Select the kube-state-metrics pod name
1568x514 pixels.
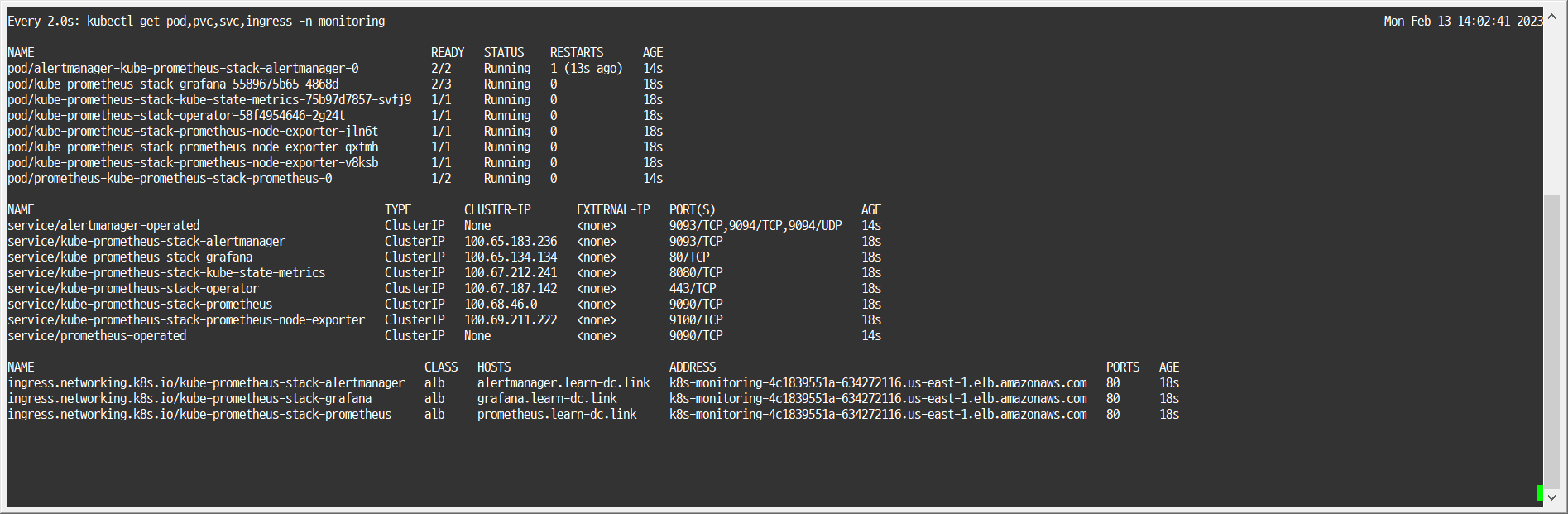[x=209, y=100]
